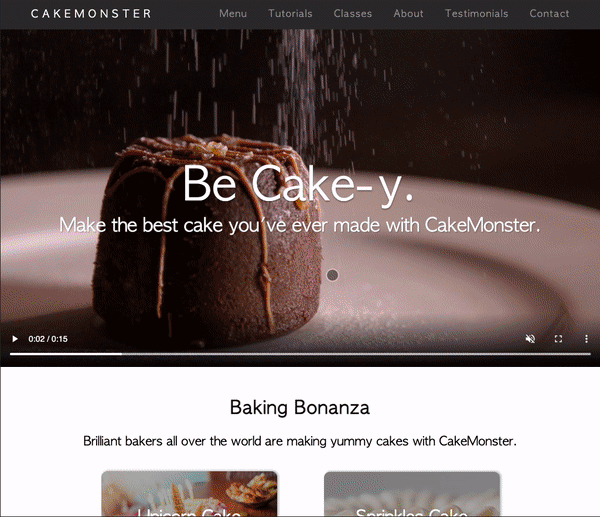Open the Classes link

point(352,14)
